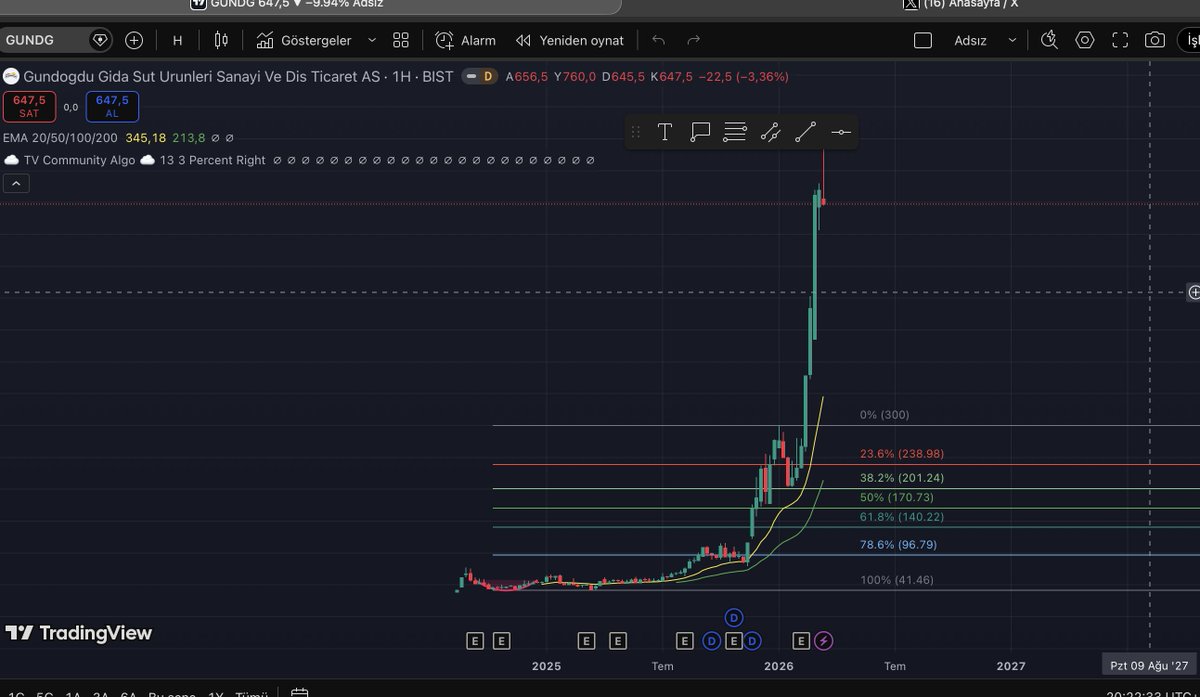Click the 78.6% (96.79) Fibonacci label
The width and height of the screenshot is (1200, 697).
[899, 545]
